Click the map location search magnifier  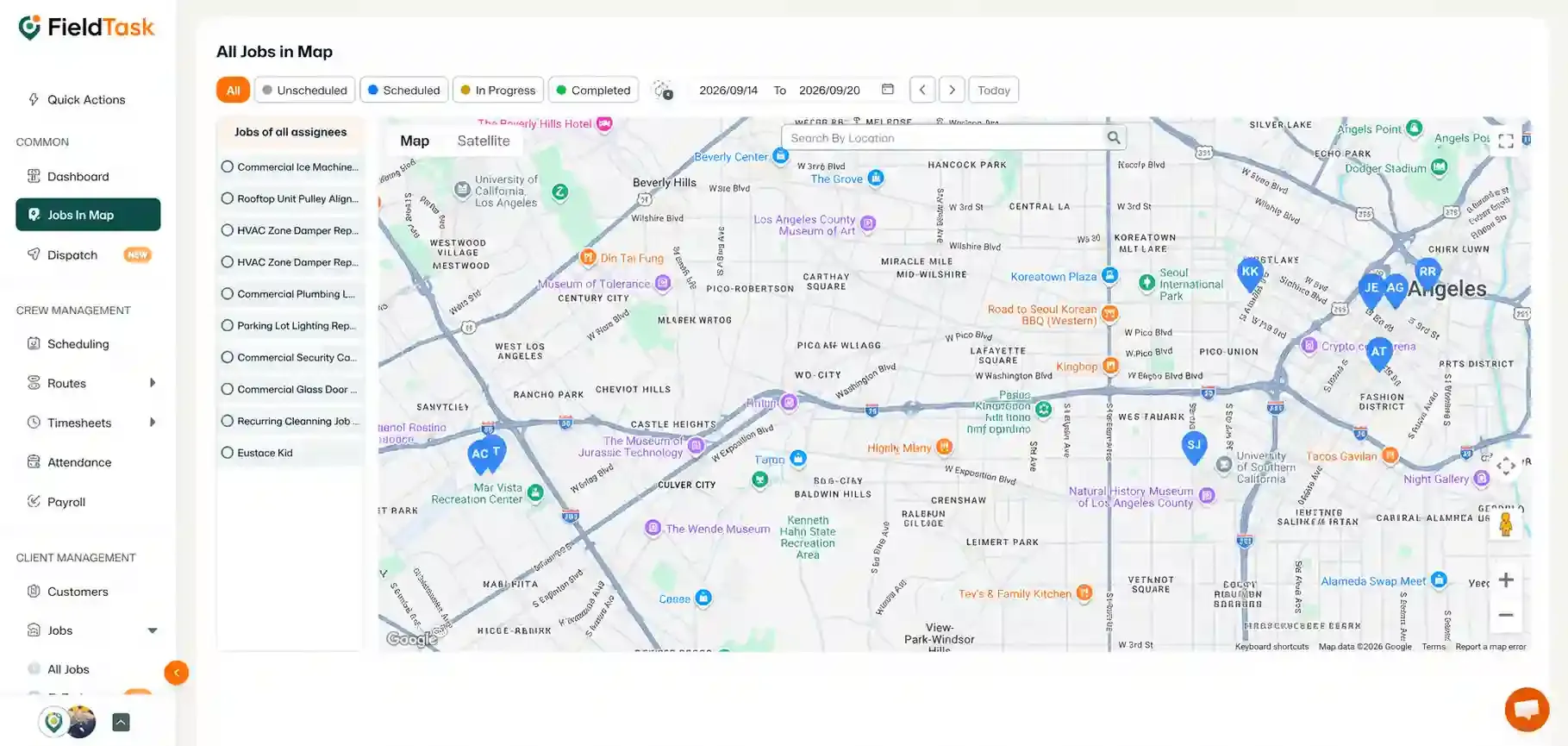click(1114, 138)
